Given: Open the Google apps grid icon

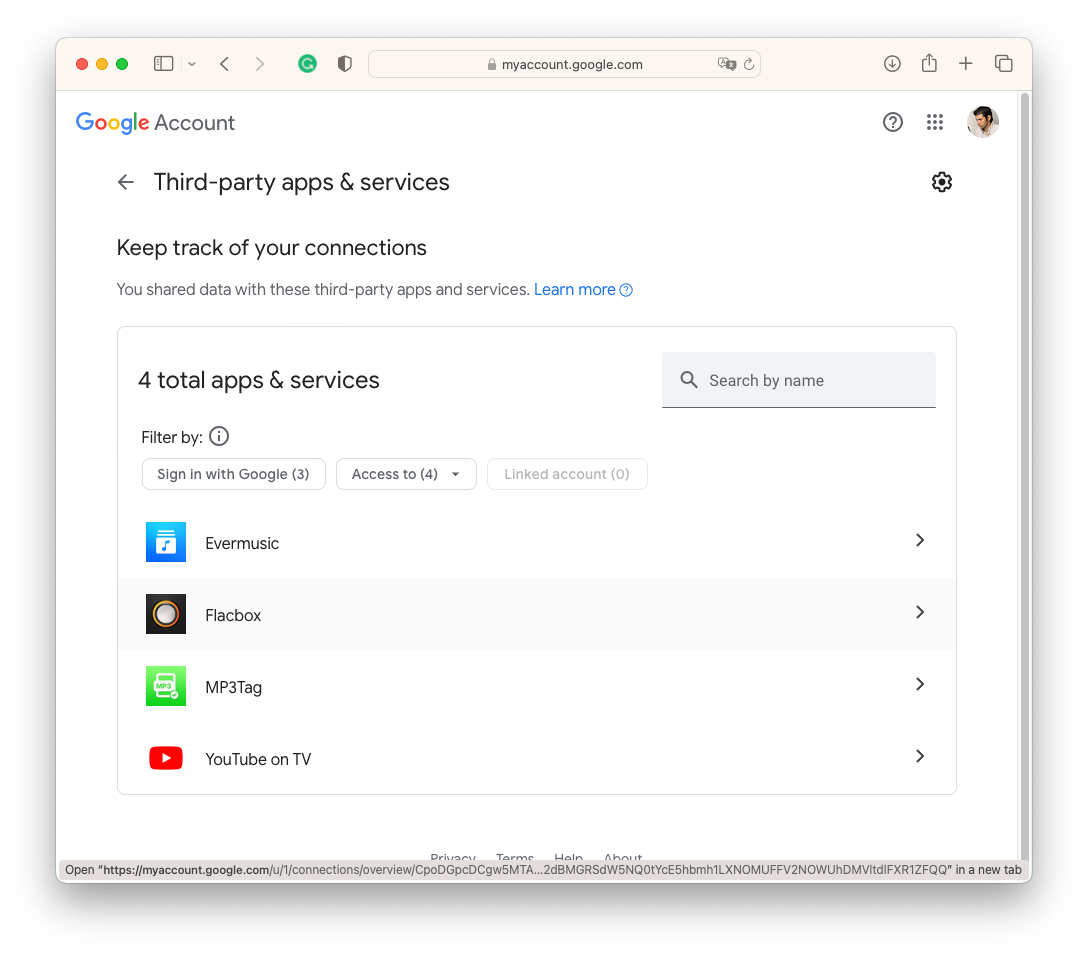Looking at the screenshot, I should [935, 122].
